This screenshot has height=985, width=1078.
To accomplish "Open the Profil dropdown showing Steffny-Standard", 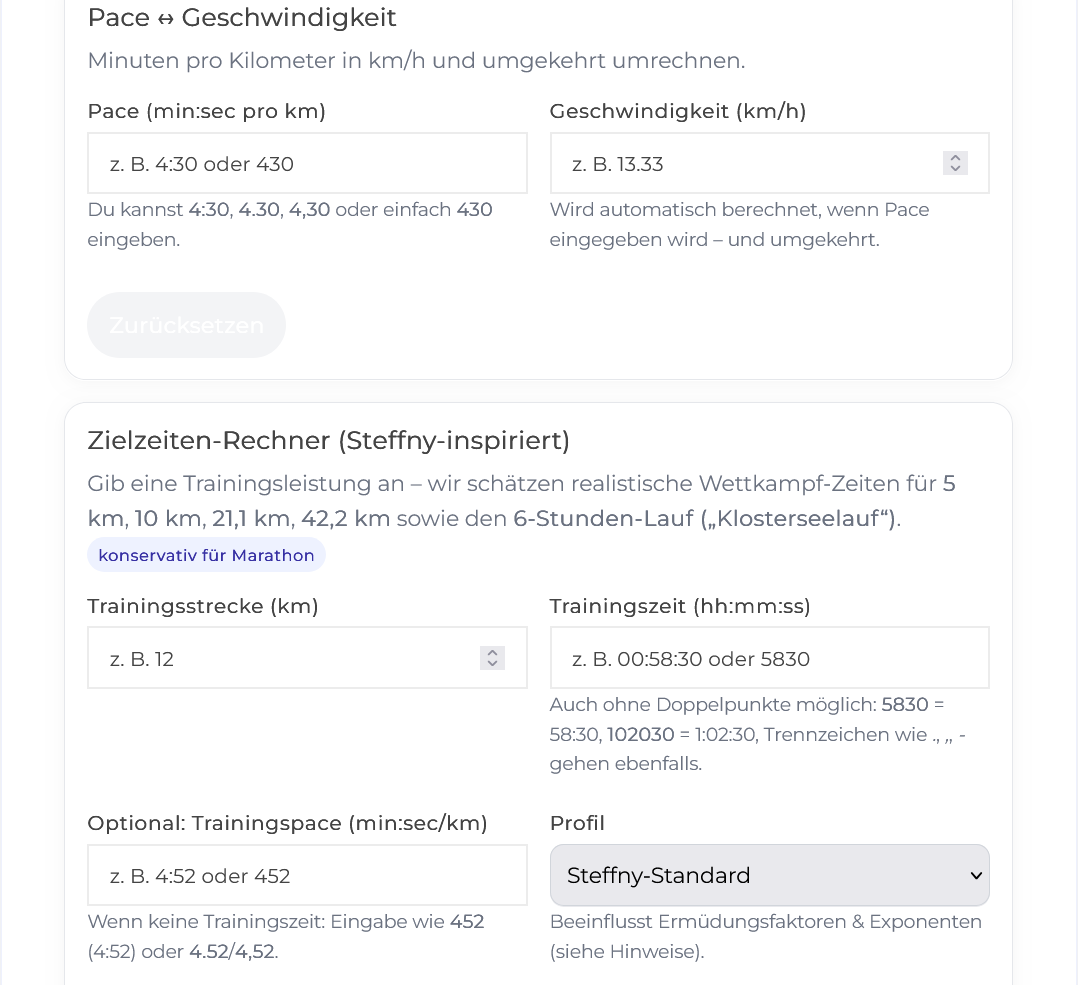I will coord(769,875).
